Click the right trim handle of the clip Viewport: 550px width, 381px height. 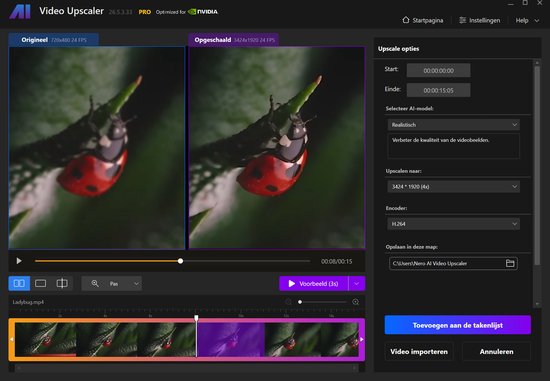[362, 339]
